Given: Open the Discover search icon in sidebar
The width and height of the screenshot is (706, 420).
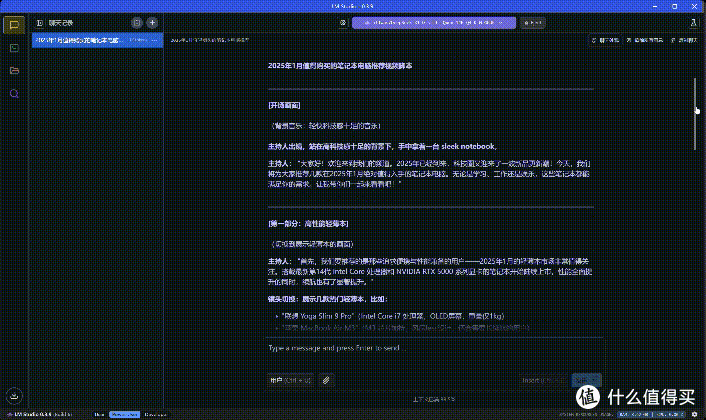Looking at the screenshot, I should coord(14,94).
